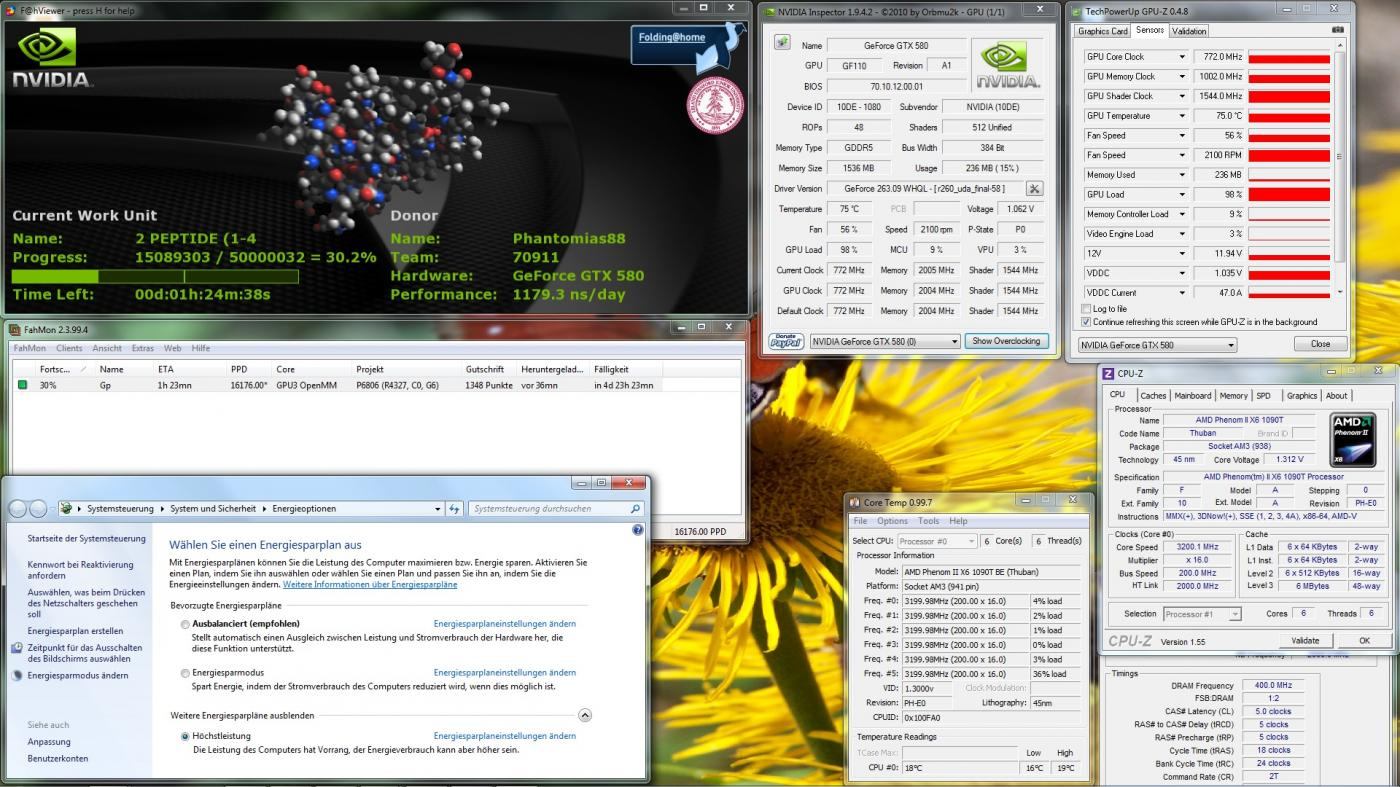Open the address bar history dropdown in Energieoptionen
Screen dimensions: 1400x787
[x=438, y=509]
